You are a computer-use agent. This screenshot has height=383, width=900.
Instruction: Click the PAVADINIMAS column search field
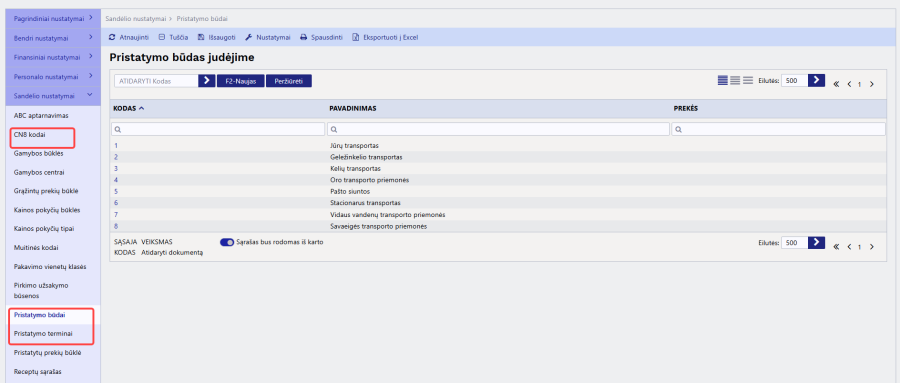pos(498,129)
